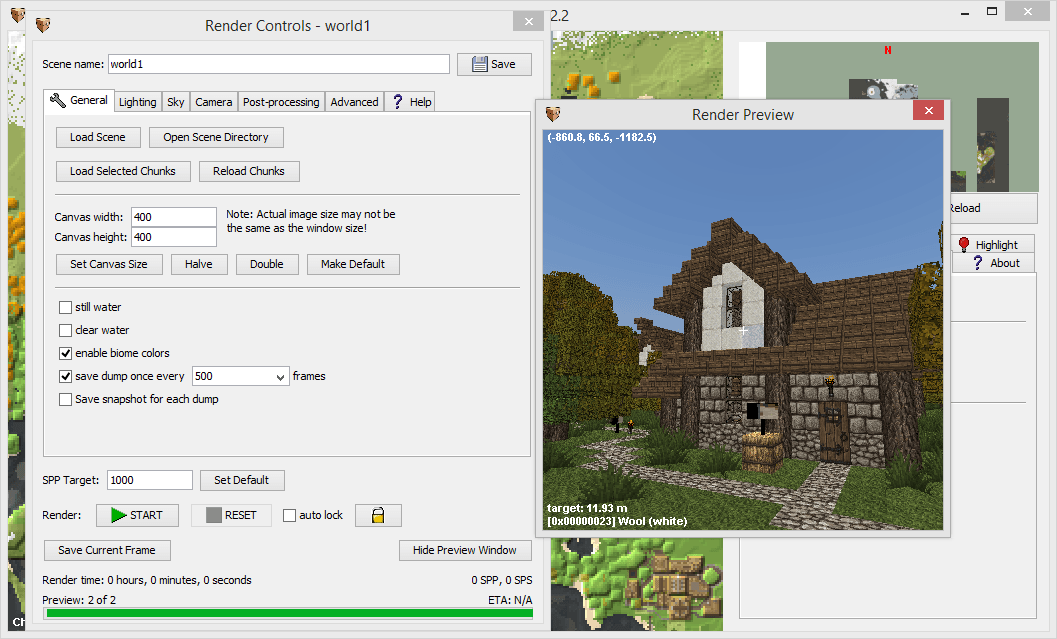Click camera coordinates text in preview

[602, 137]
